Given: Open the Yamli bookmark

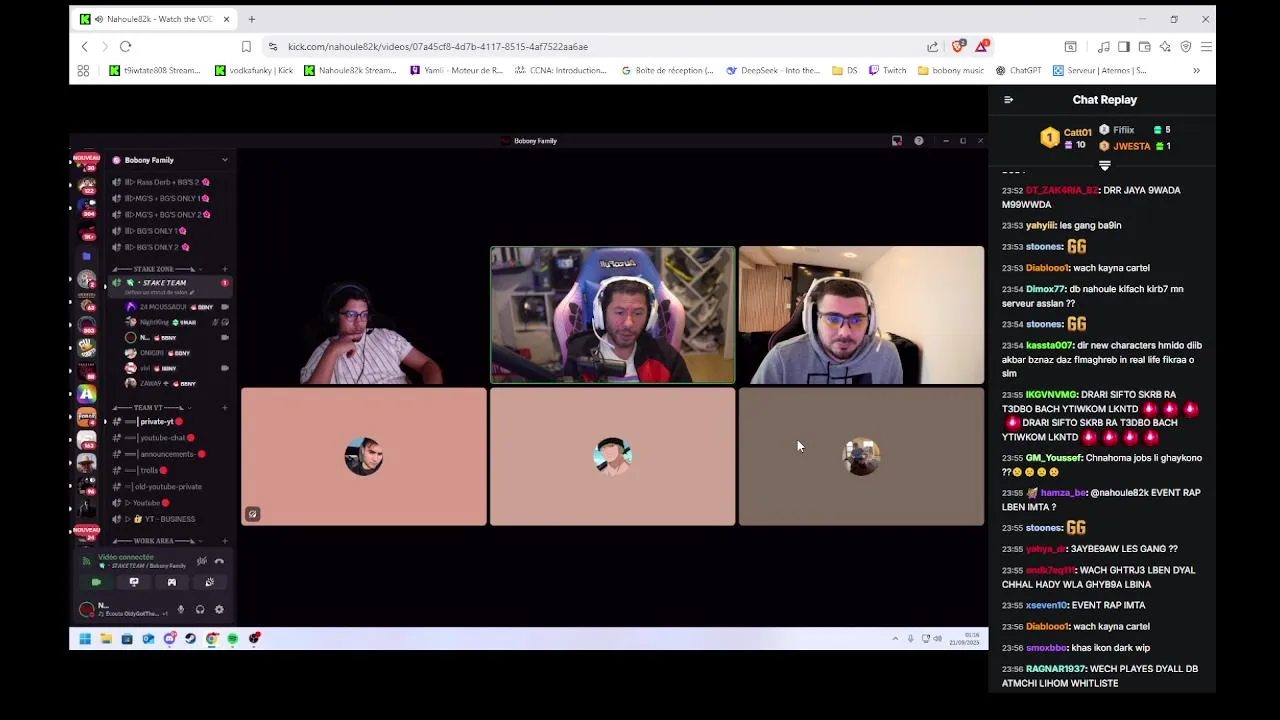Looking at the screenshot, I should (x=457, y=70).
